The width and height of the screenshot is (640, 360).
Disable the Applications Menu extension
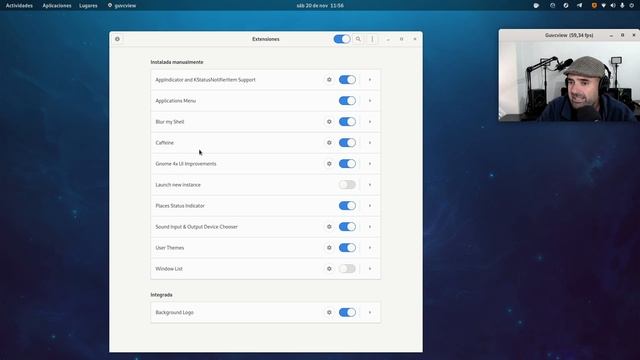[347, 101]
